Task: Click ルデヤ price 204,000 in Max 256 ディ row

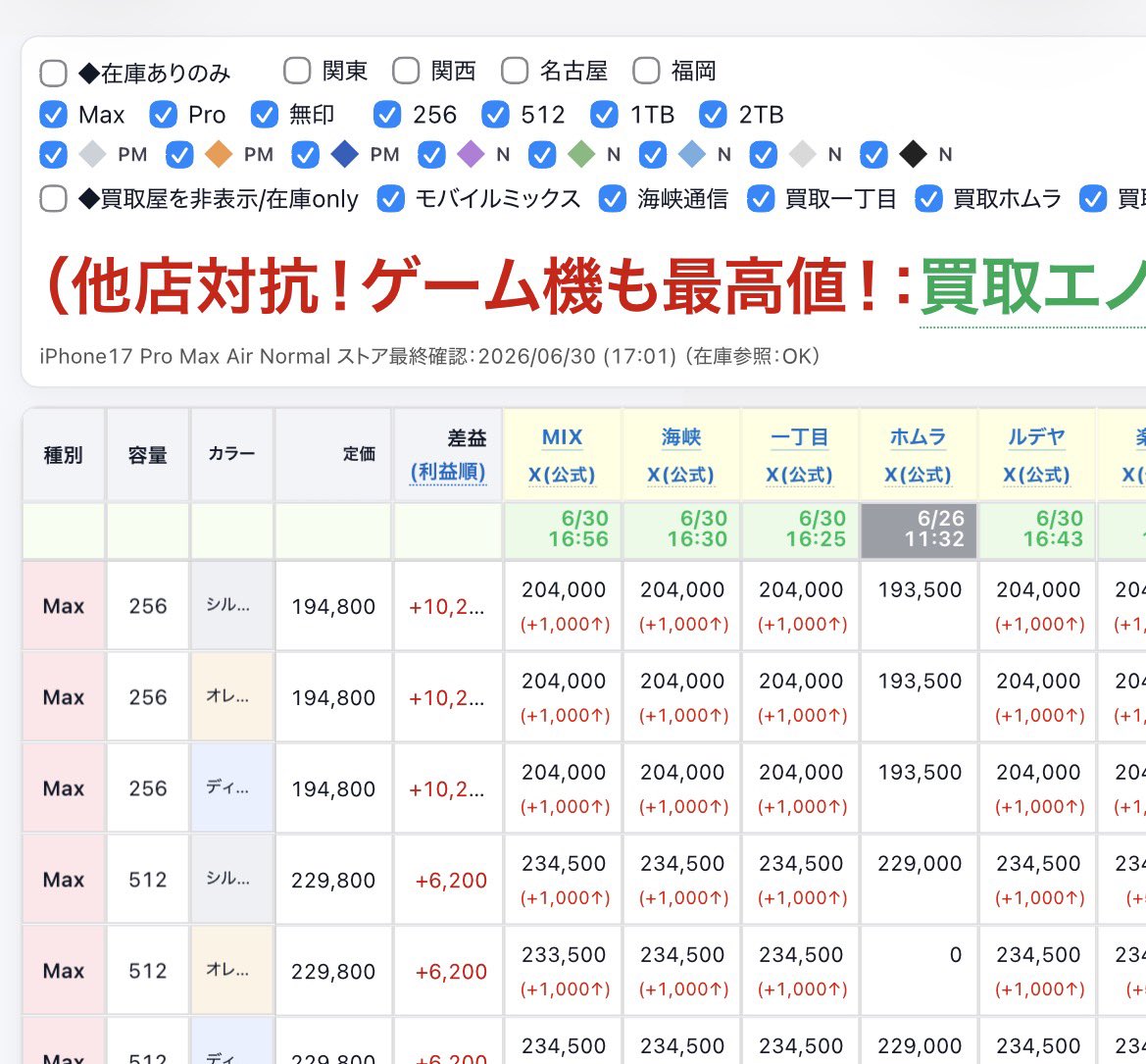Action: click(1038, 772)
